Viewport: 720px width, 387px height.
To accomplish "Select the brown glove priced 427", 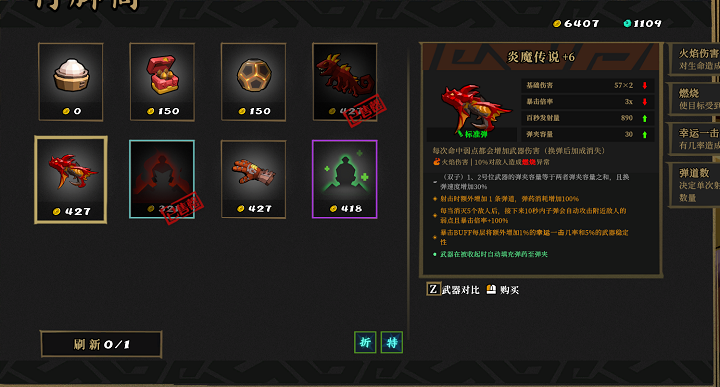I will click(253, 179).
